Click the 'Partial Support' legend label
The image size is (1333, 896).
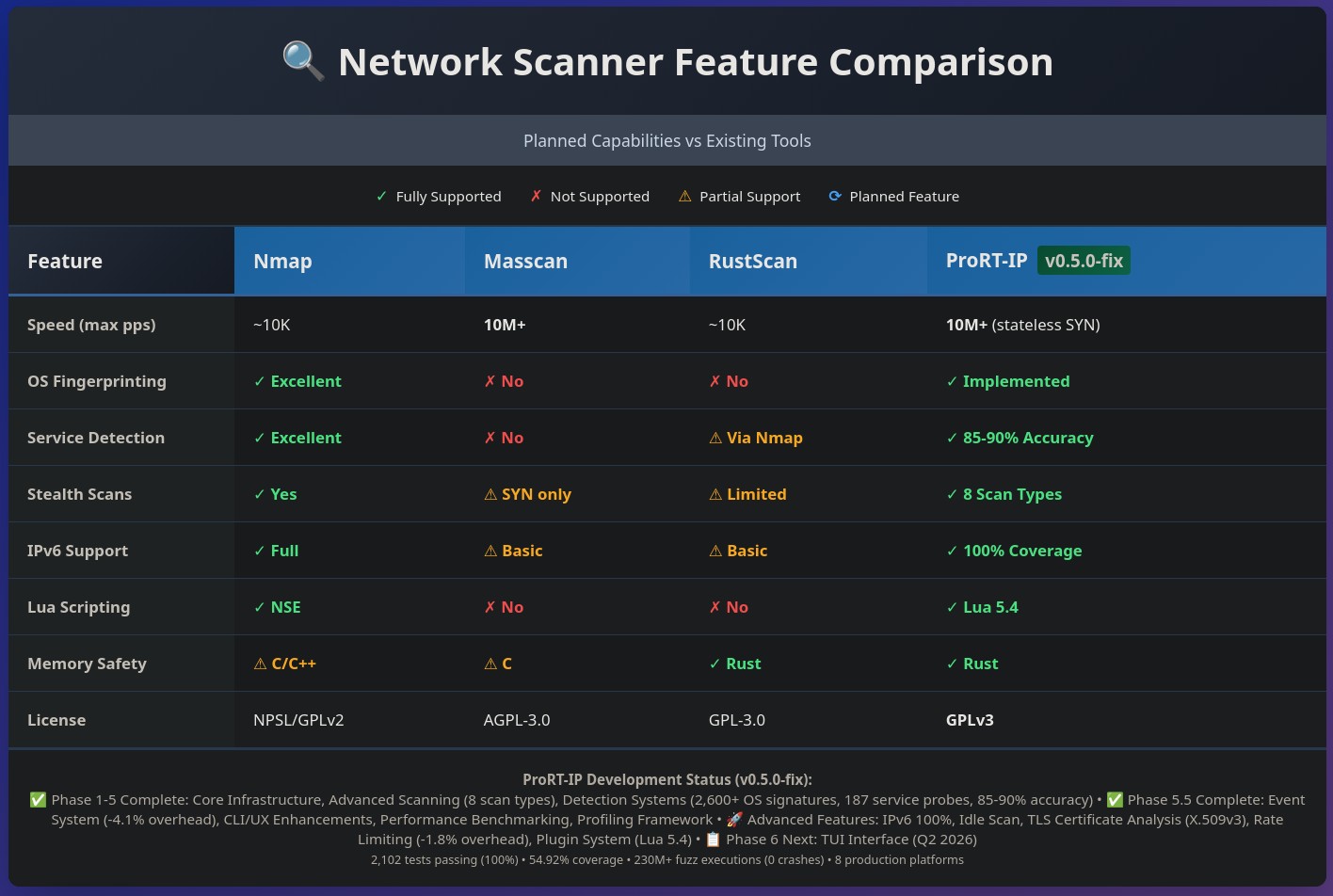pyautogui.click(x=749, y=196)
